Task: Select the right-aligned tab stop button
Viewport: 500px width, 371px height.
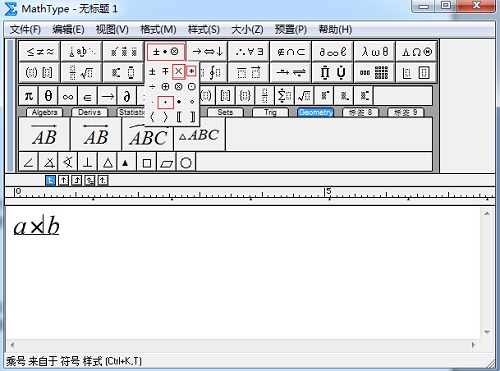Action: (x=77, y=180)
